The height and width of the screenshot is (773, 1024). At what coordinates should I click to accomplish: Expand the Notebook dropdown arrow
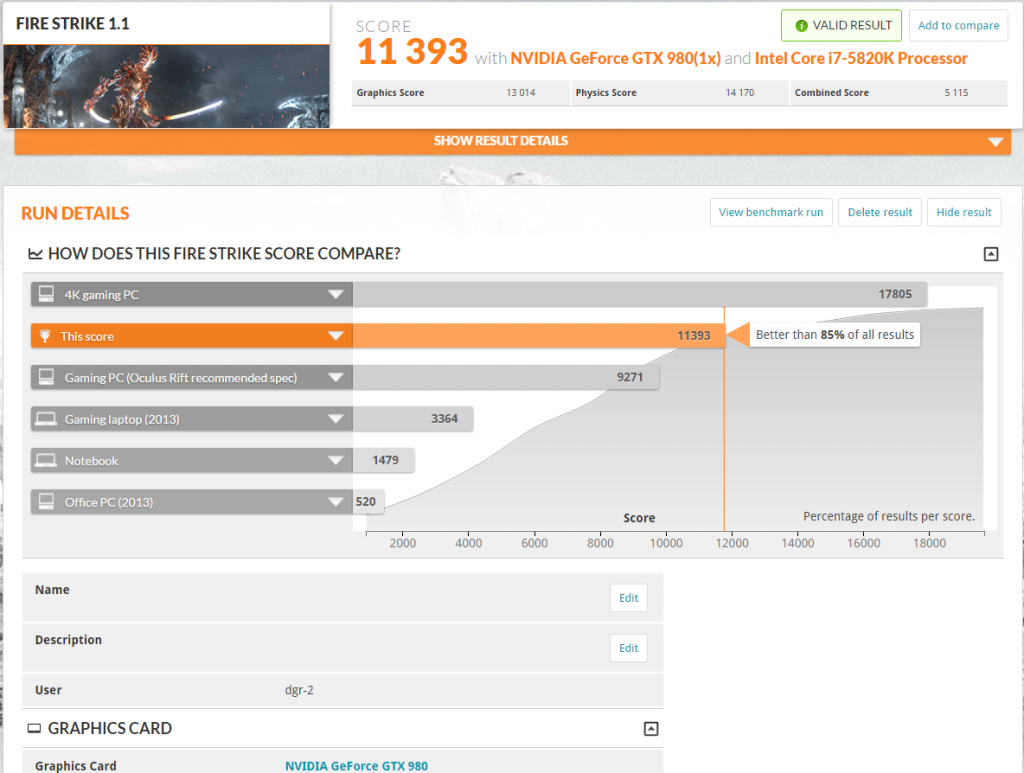pyautogui.click(x=336, y=460)
